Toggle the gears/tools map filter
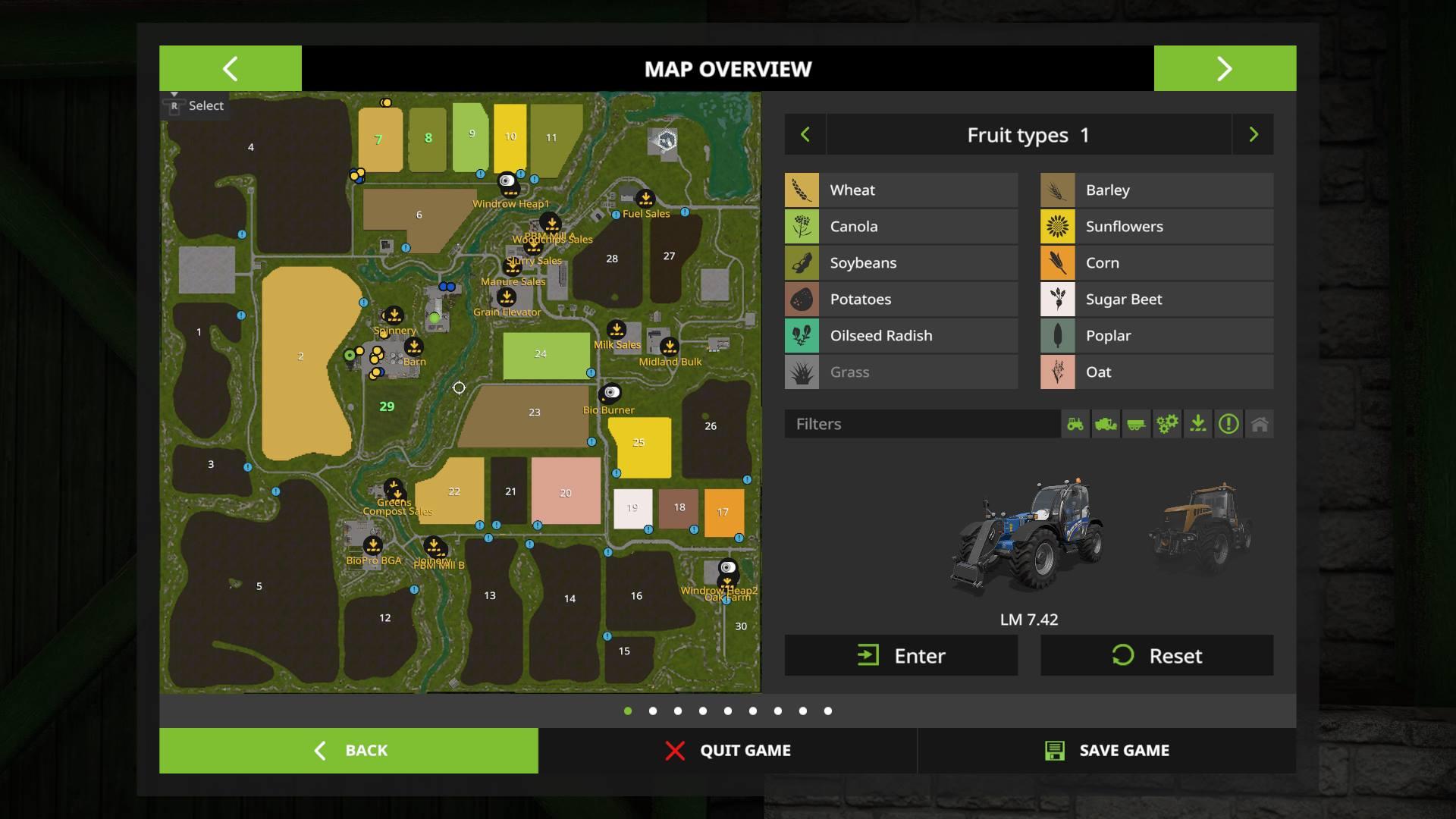 tap(1167, 424)
